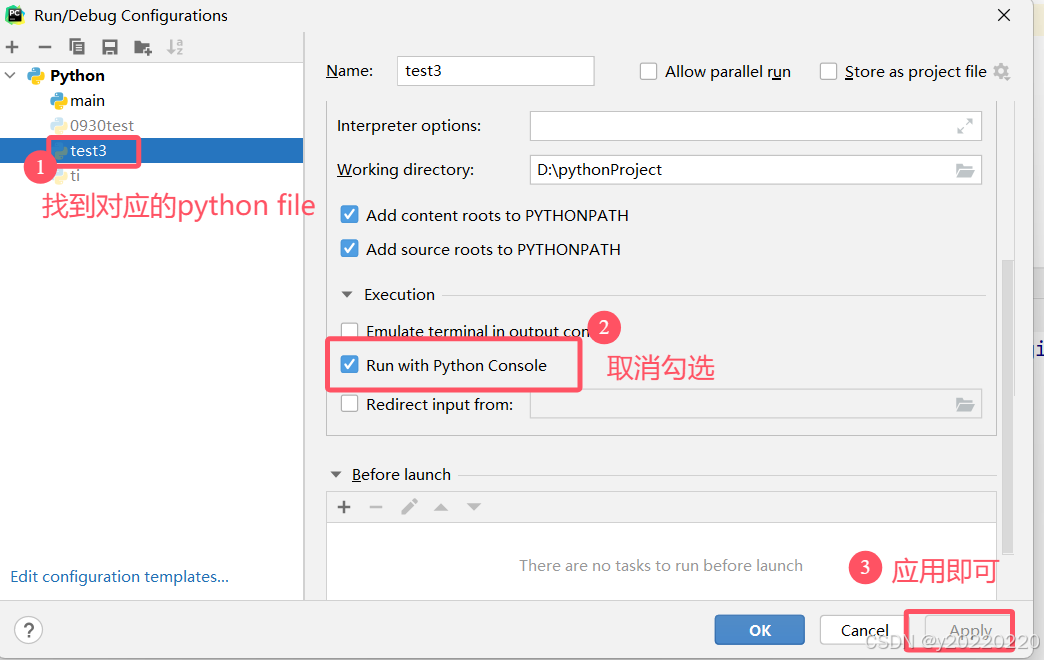Copy the selected run configuration

pyautogui.click(x=77, y=47)
